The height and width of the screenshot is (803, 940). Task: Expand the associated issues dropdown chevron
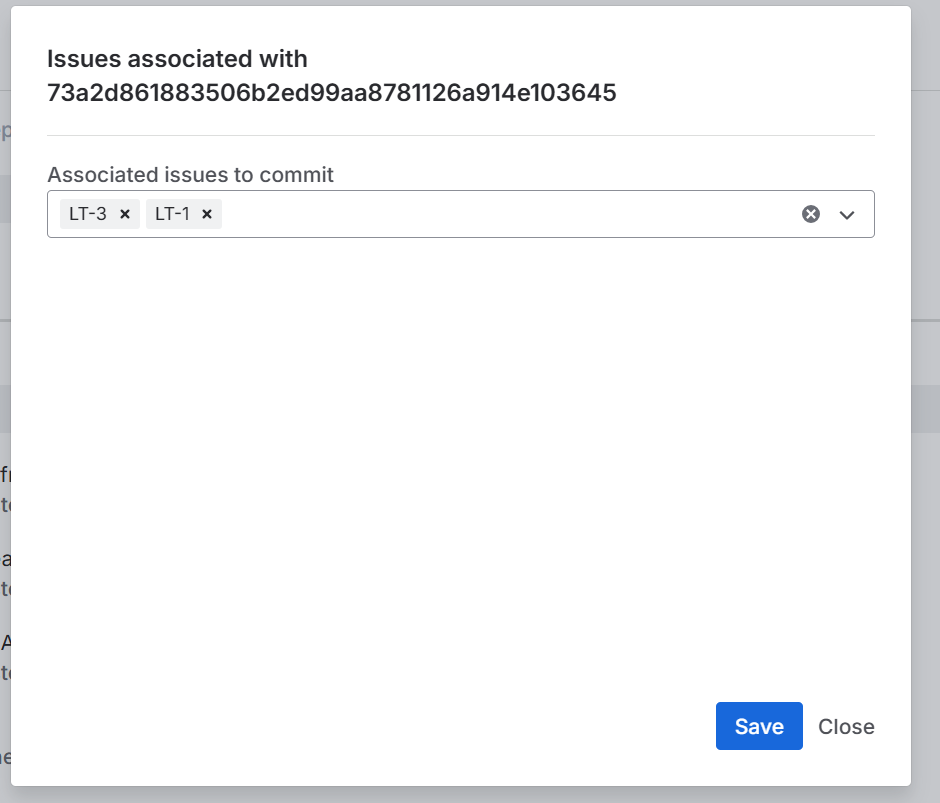(x=847, y=214)
